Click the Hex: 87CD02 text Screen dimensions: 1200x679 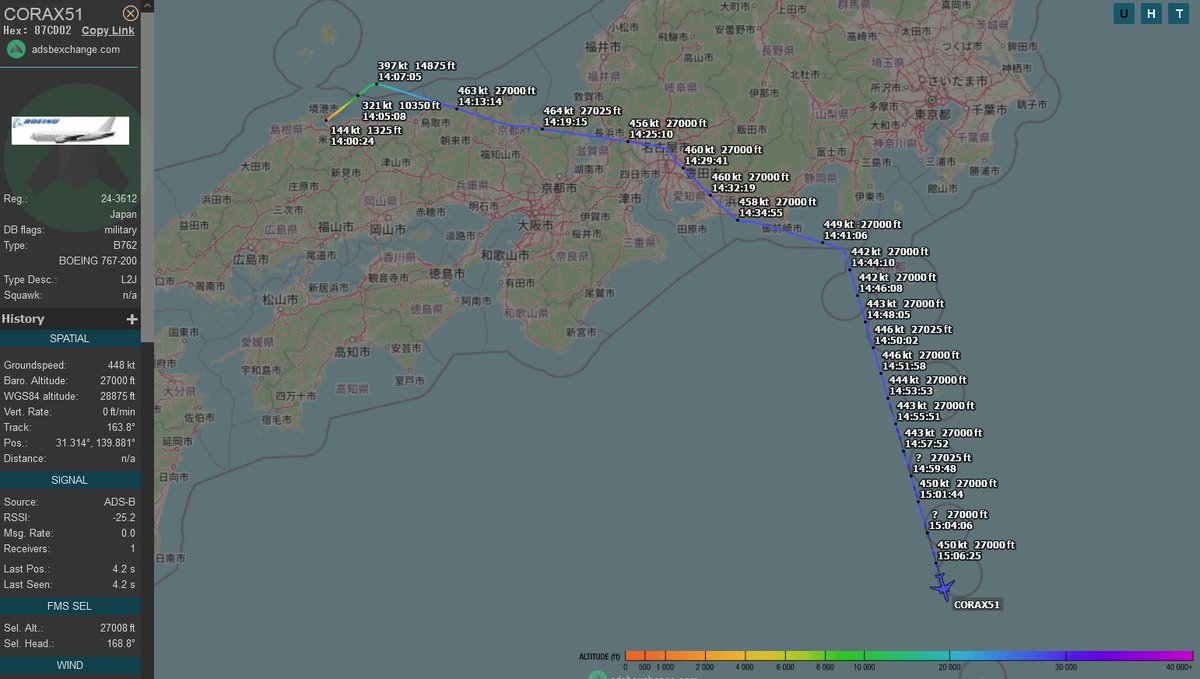(x=39, y=31)
